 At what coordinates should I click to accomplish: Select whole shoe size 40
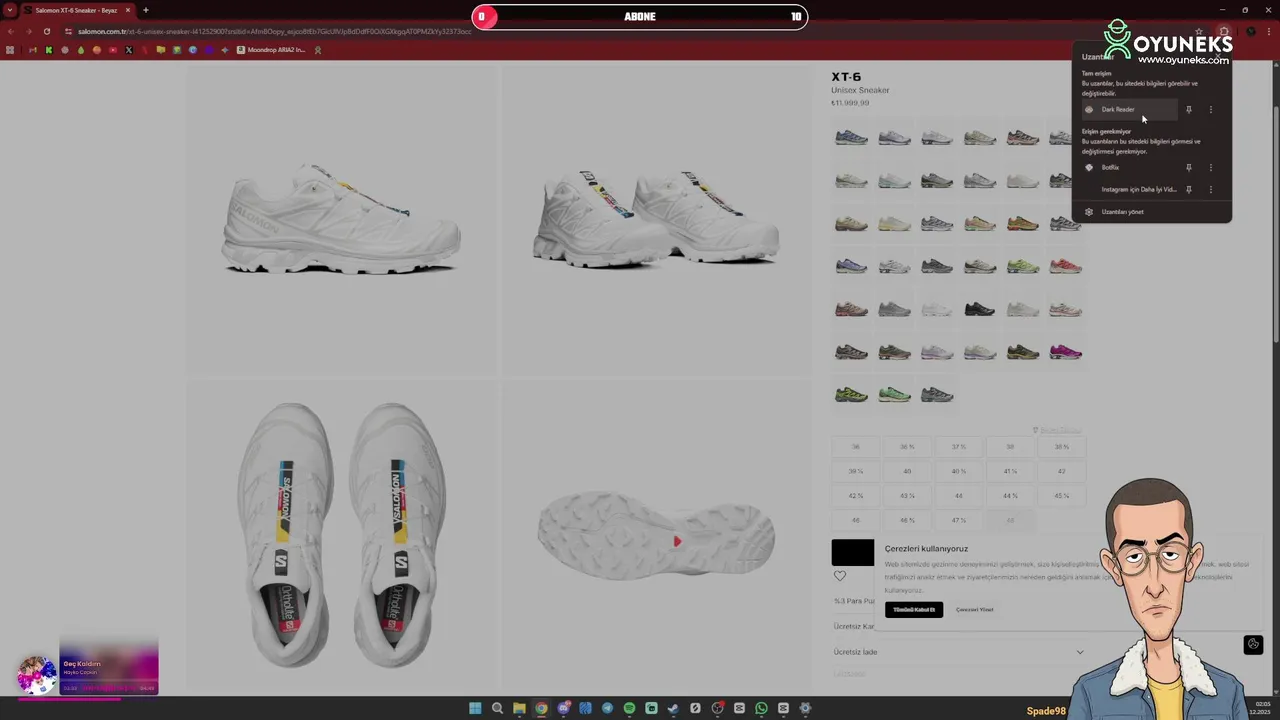coord(907,471)
